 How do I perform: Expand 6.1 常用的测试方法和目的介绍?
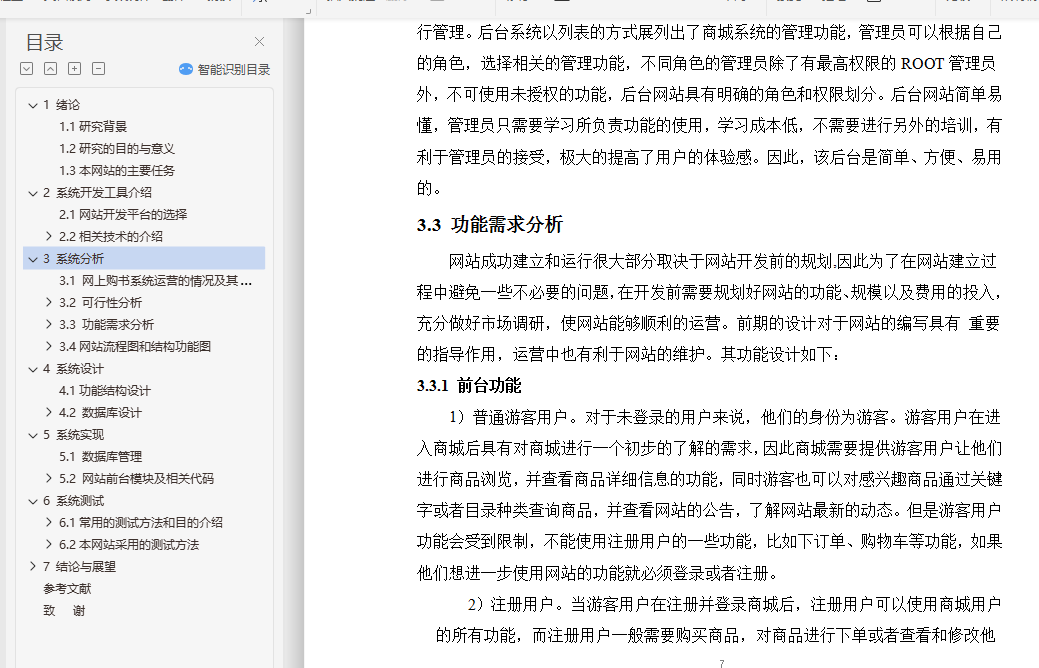48,522
